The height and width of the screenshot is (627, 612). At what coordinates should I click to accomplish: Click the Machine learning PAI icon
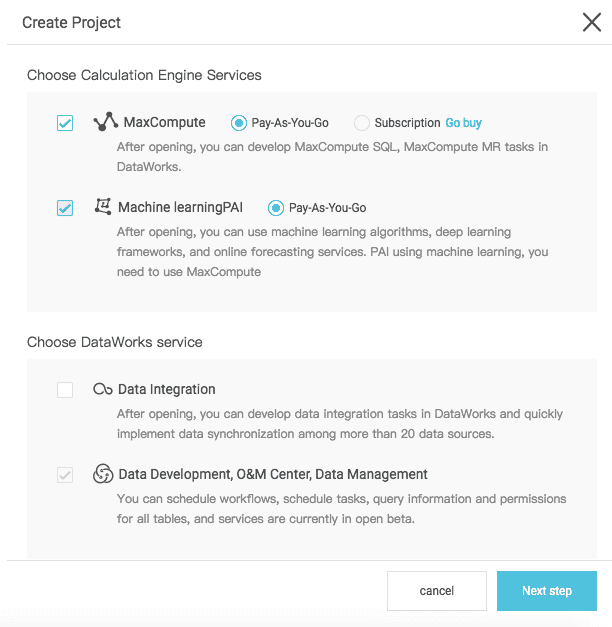pyautogui.click(x=102, y=207)
